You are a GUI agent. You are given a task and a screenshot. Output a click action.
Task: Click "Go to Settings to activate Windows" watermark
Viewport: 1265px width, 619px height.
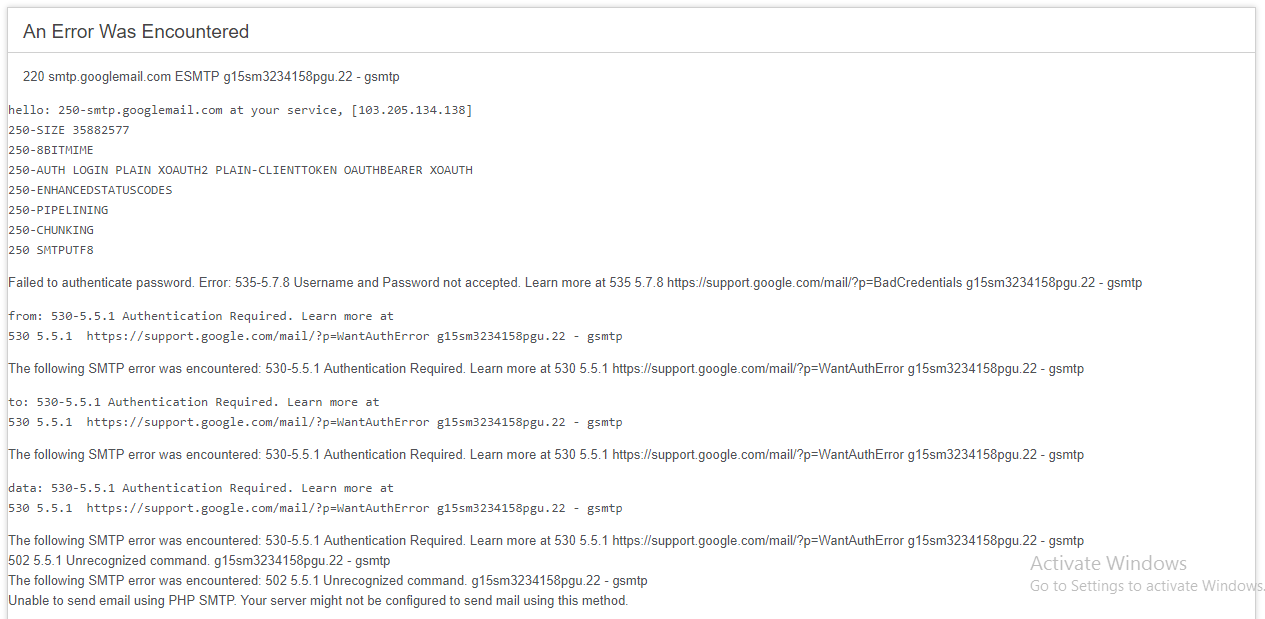click(x=1147, y=586)
